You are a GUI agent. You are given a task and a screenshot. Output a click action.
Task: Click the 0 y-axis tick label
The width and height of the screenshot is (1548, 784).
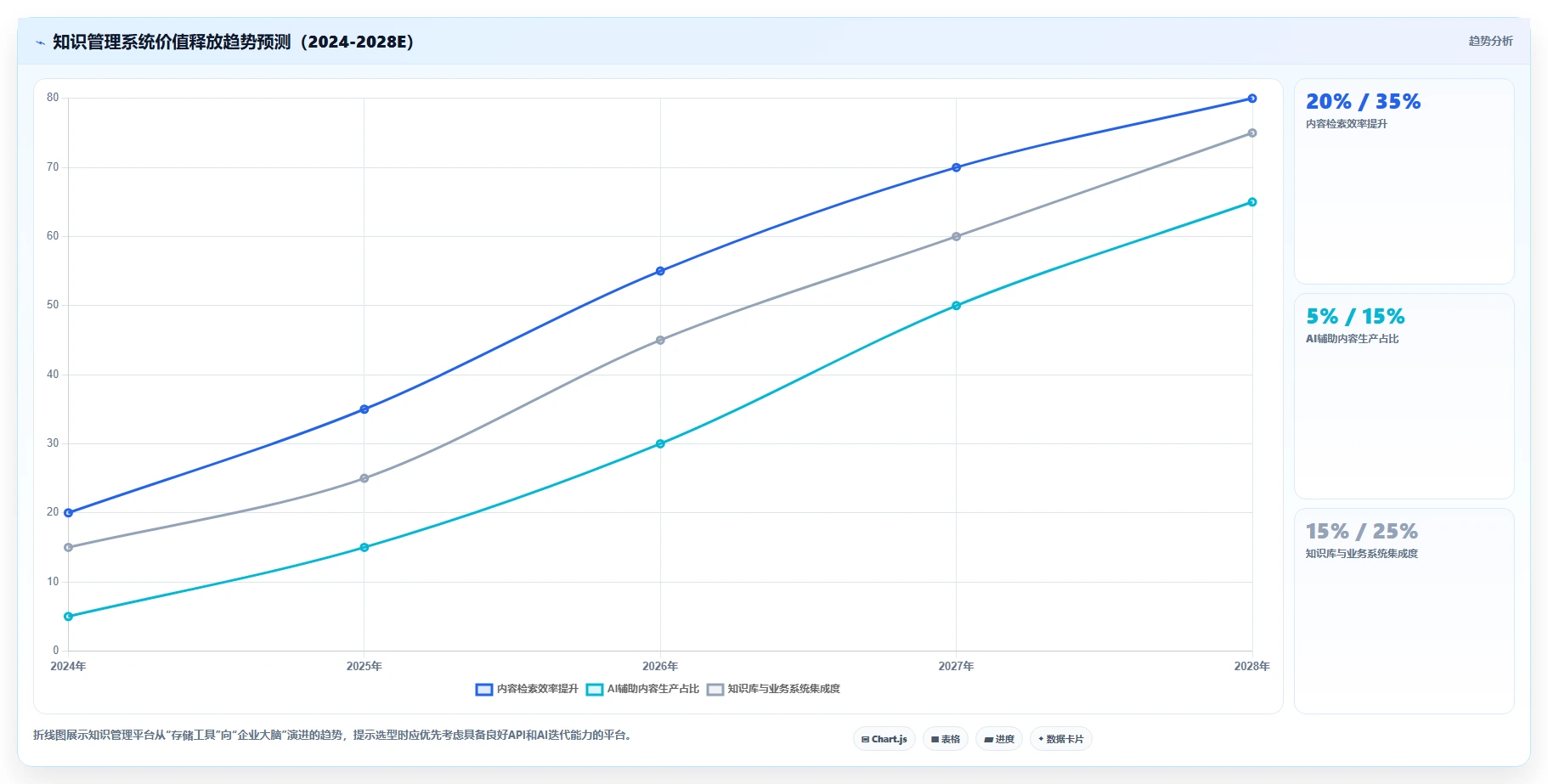point(56,651)
